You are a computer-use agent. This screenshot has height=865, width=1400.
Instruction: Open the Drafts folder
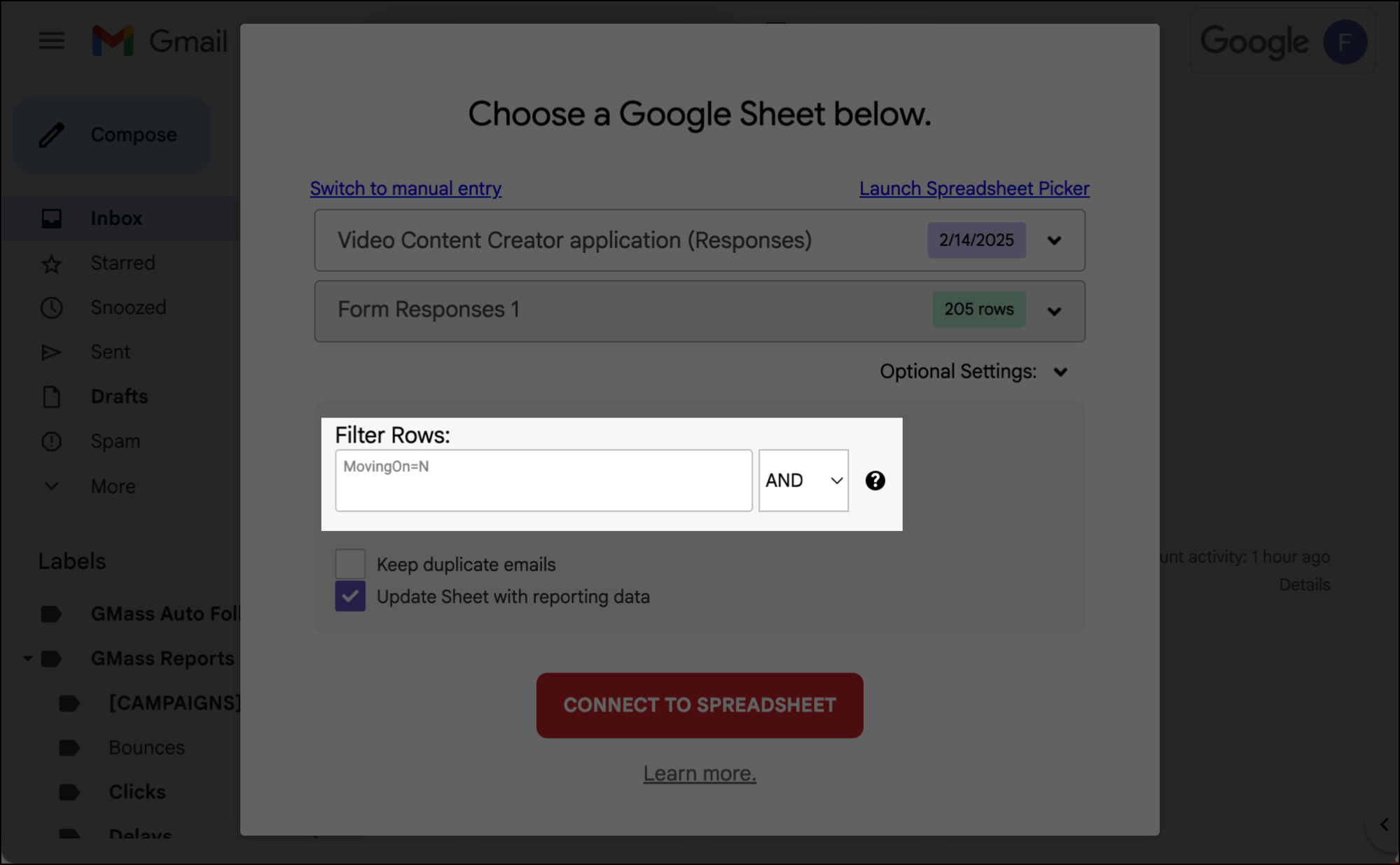(x=120, y=396)
